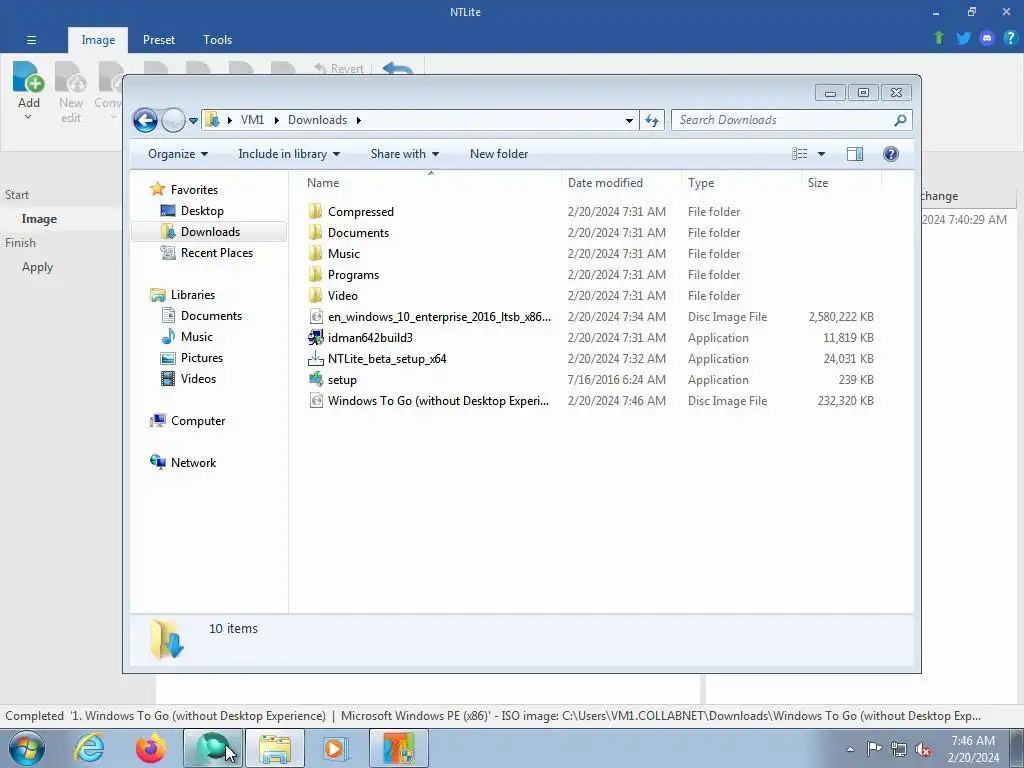1024x768 pixels.
Task: Open Libraries Documents in navigation pane
Action: click(x=211, y=315)
